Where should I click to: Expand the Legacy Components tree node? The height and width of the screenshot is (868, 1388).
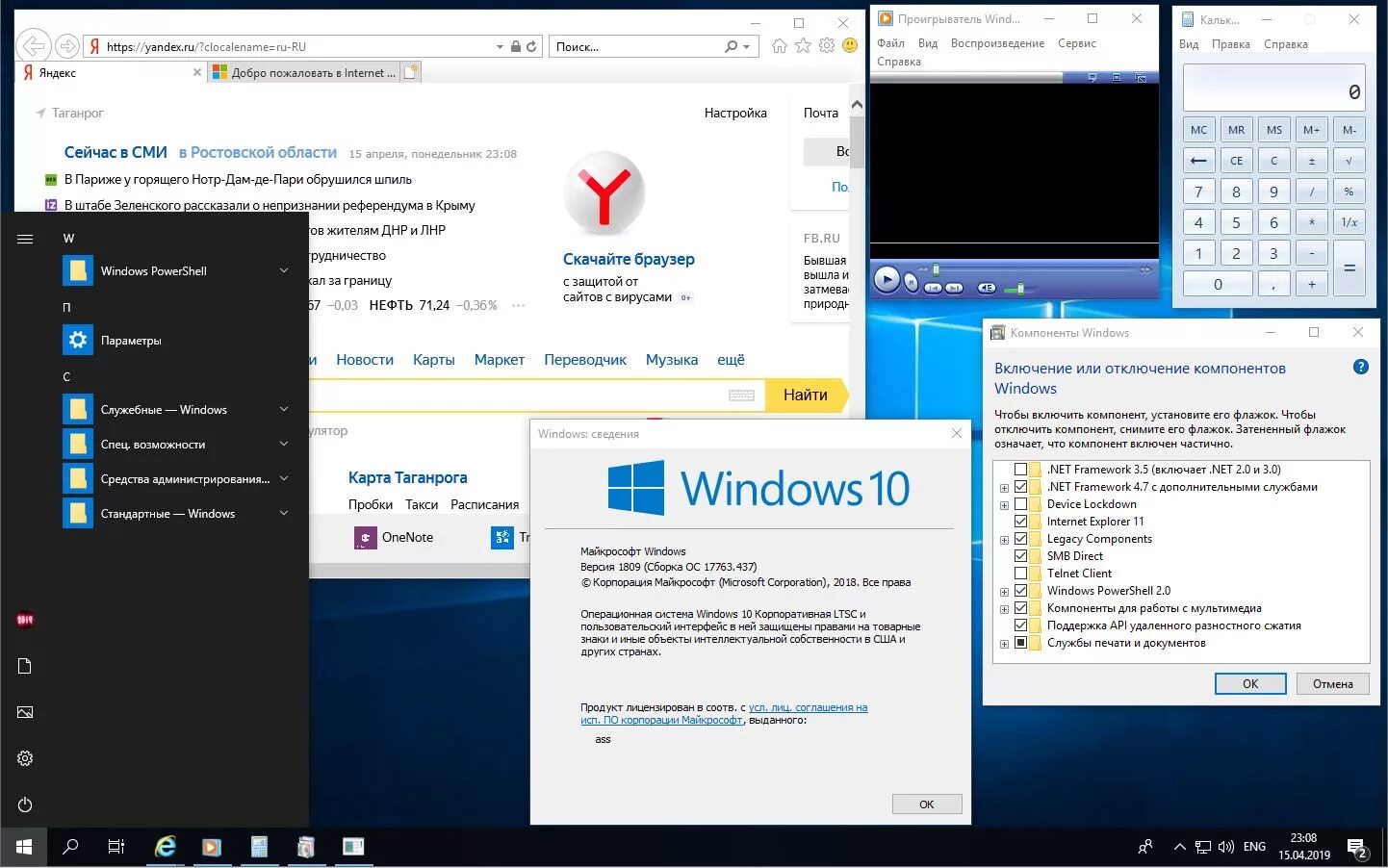click(1004, 540)
